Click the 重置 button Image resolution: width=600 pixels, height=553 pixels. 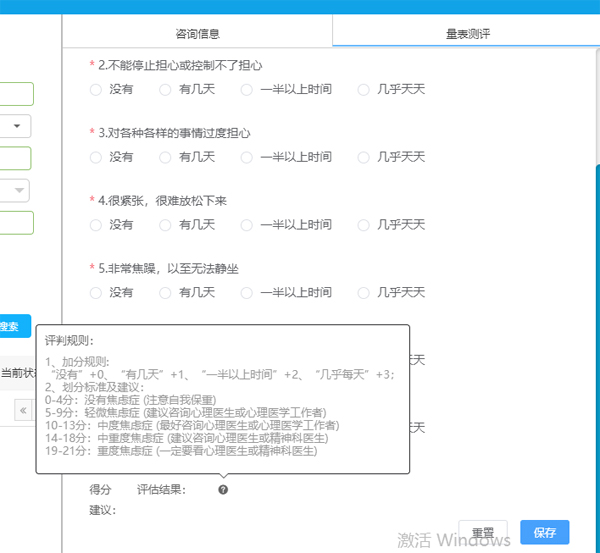coord(483,533)
